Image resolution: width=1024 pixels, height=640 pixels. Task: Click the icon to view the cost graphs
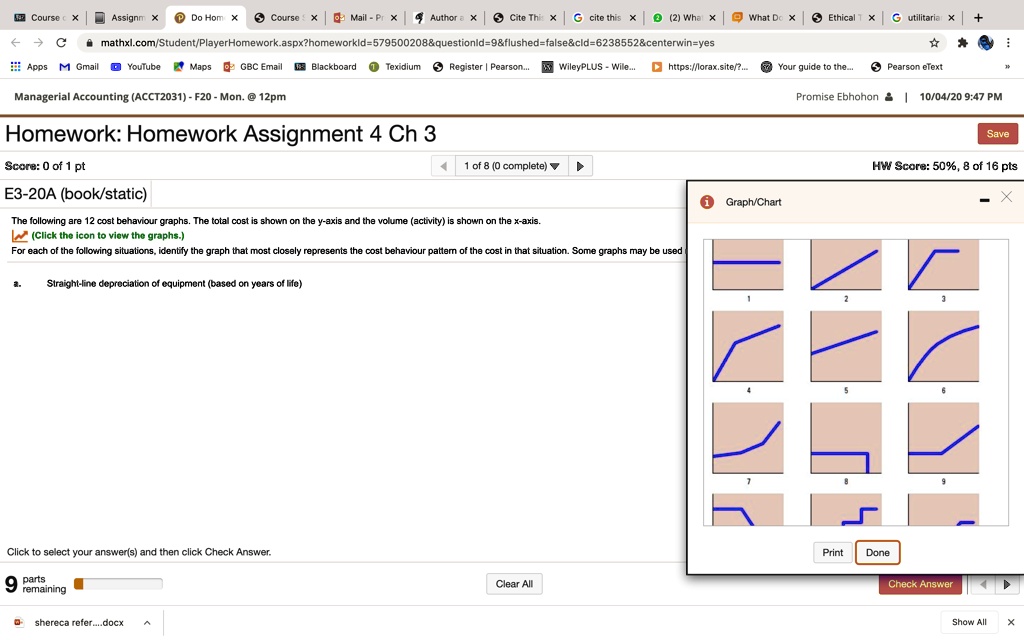click(x=22, y=235)
